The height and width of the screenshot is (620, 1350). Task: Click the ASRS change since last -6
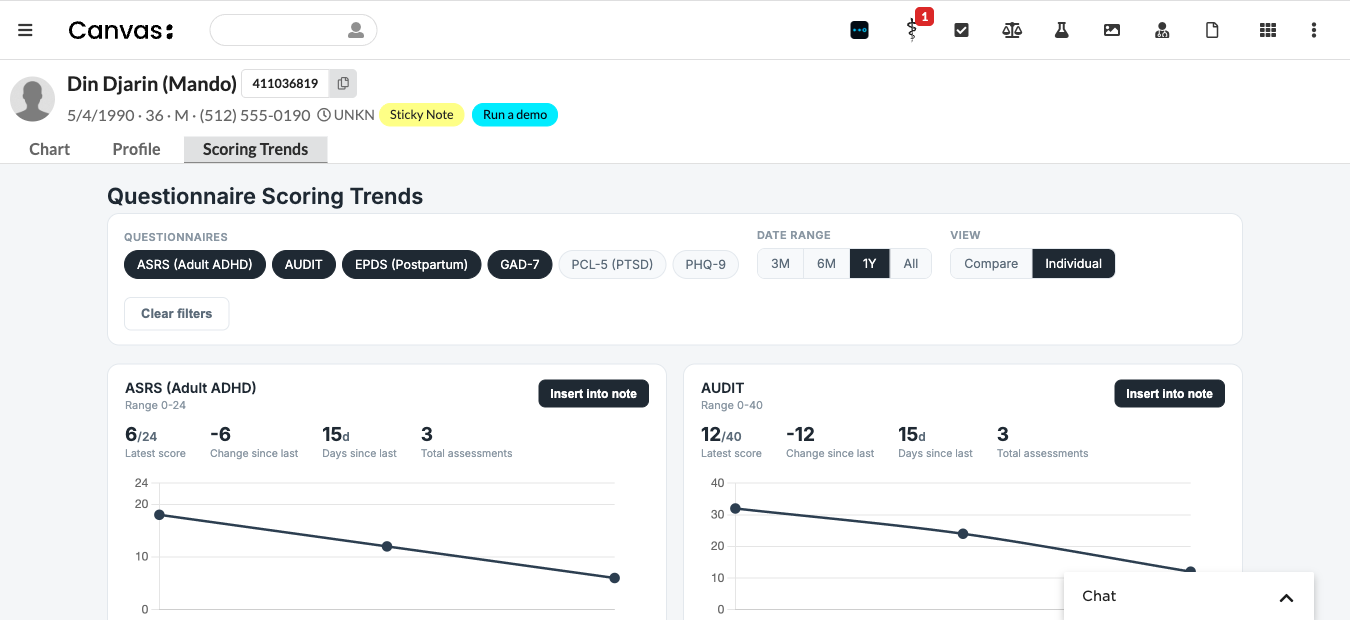point(221,434)
